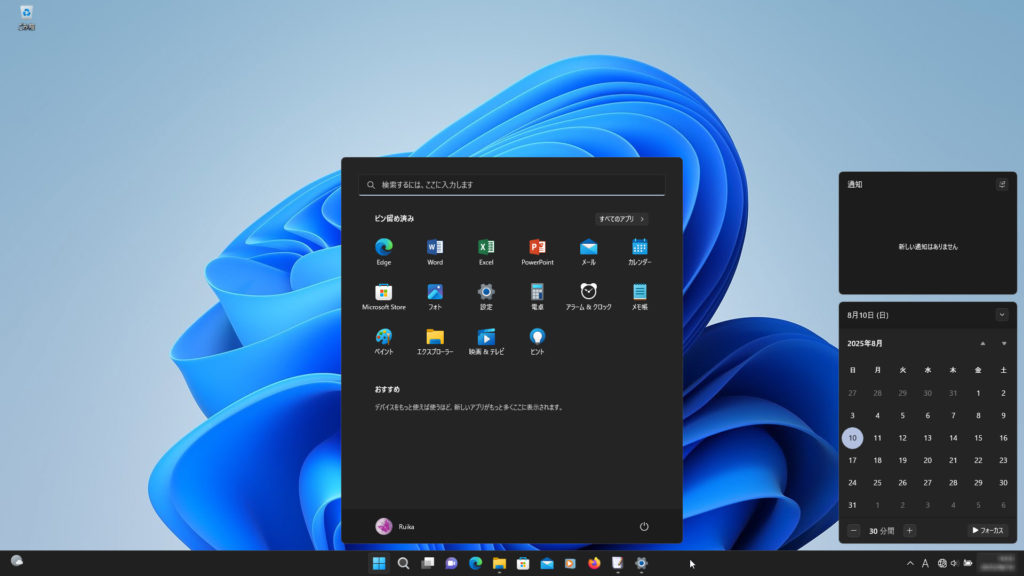The width and height of the screenshot is (1024, 576).
Task: Show hidden system tray icons
Action: [910, 563]
